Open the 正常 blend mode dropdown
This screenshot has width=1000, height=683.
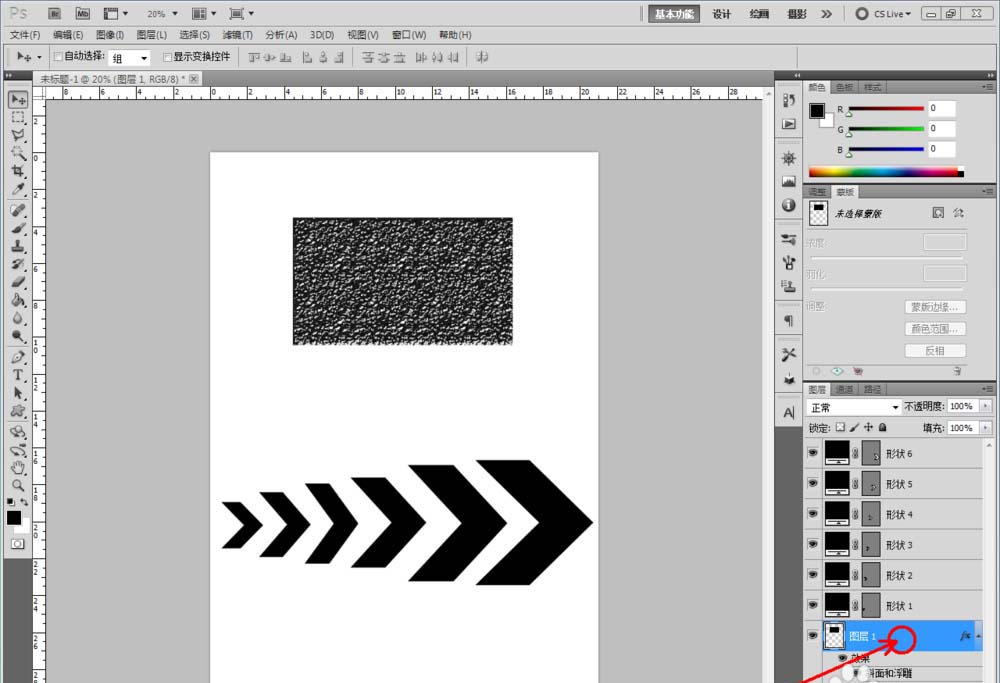point(854,407)
